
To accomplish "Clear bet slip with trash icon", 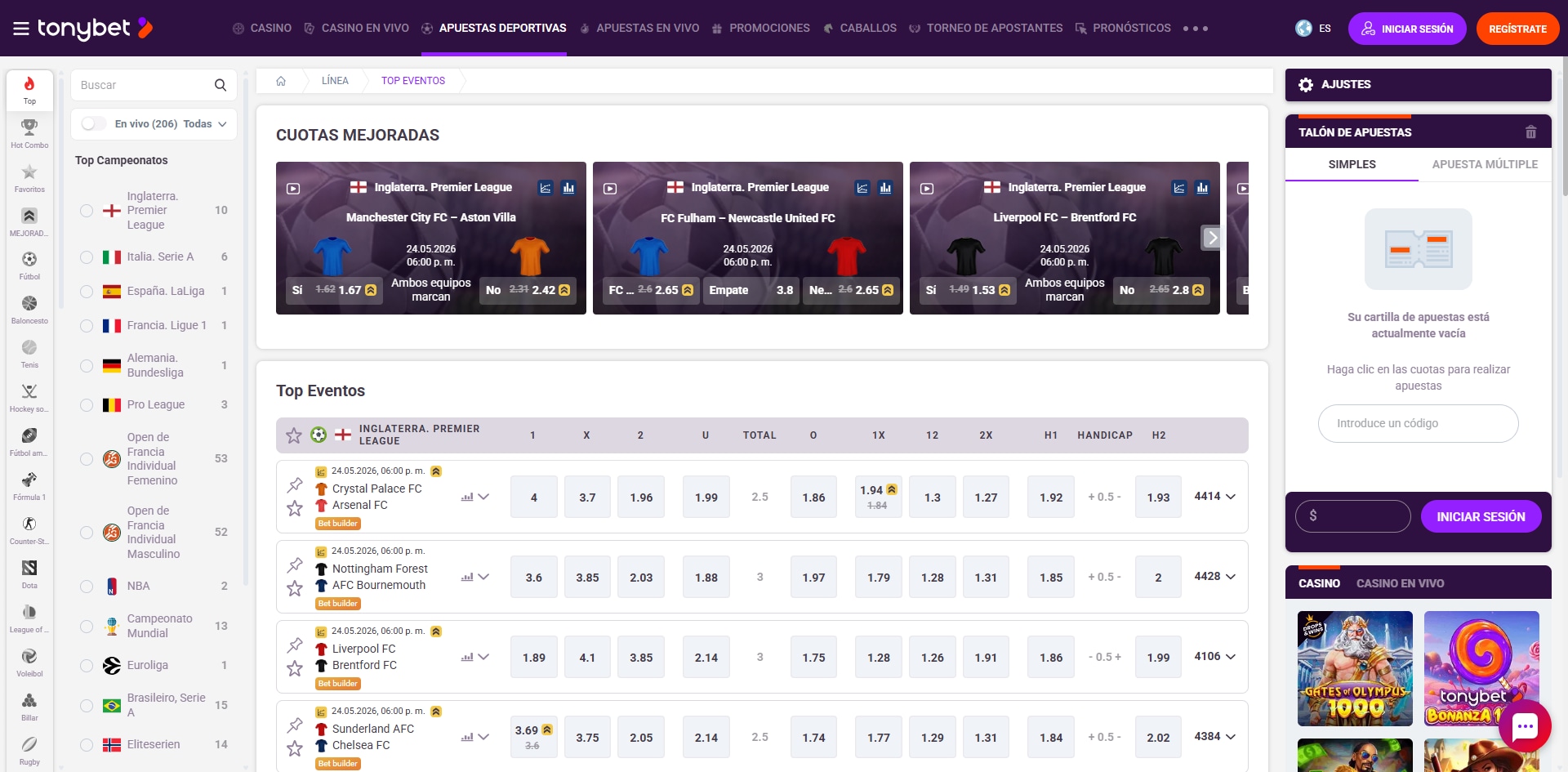I will [x=1531, y=132].
